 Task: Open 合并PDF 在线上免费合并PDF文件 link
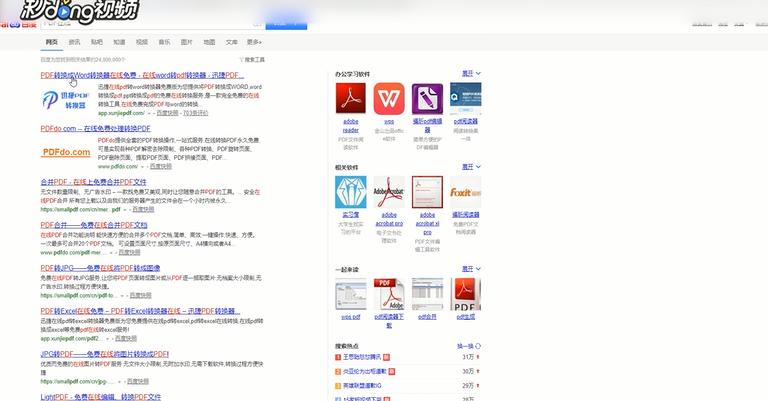tap(94, 182)
